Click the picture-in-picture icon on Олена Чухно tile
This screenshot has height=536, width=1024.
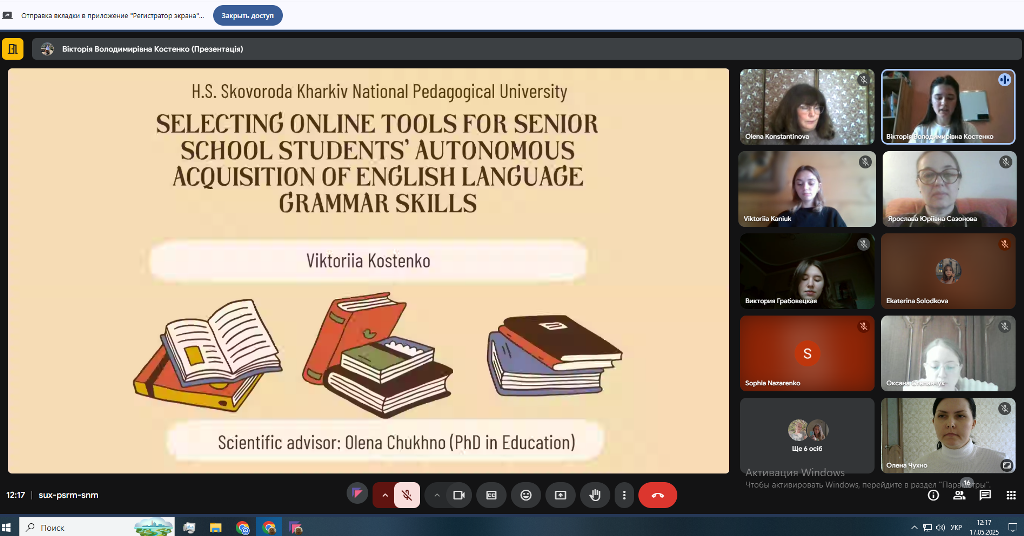pyautogui.click(x=1006, y=465)
